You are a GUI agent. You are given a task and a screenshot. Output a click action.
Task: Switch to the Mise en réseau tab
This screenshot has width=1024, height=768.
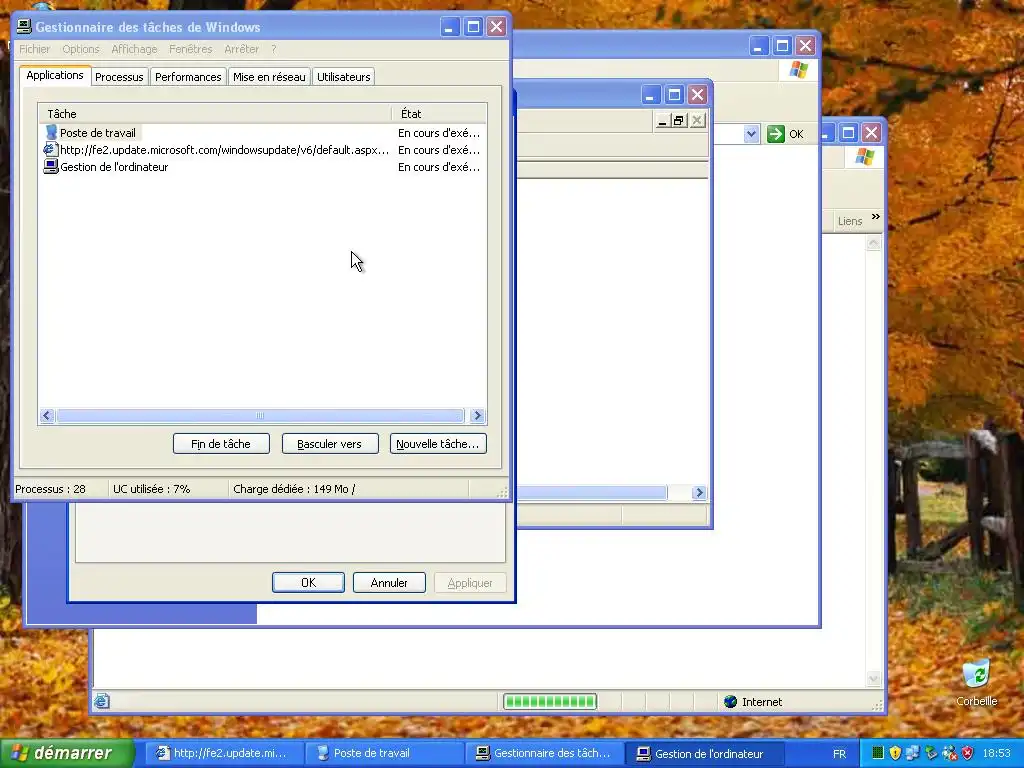(269, 76)
